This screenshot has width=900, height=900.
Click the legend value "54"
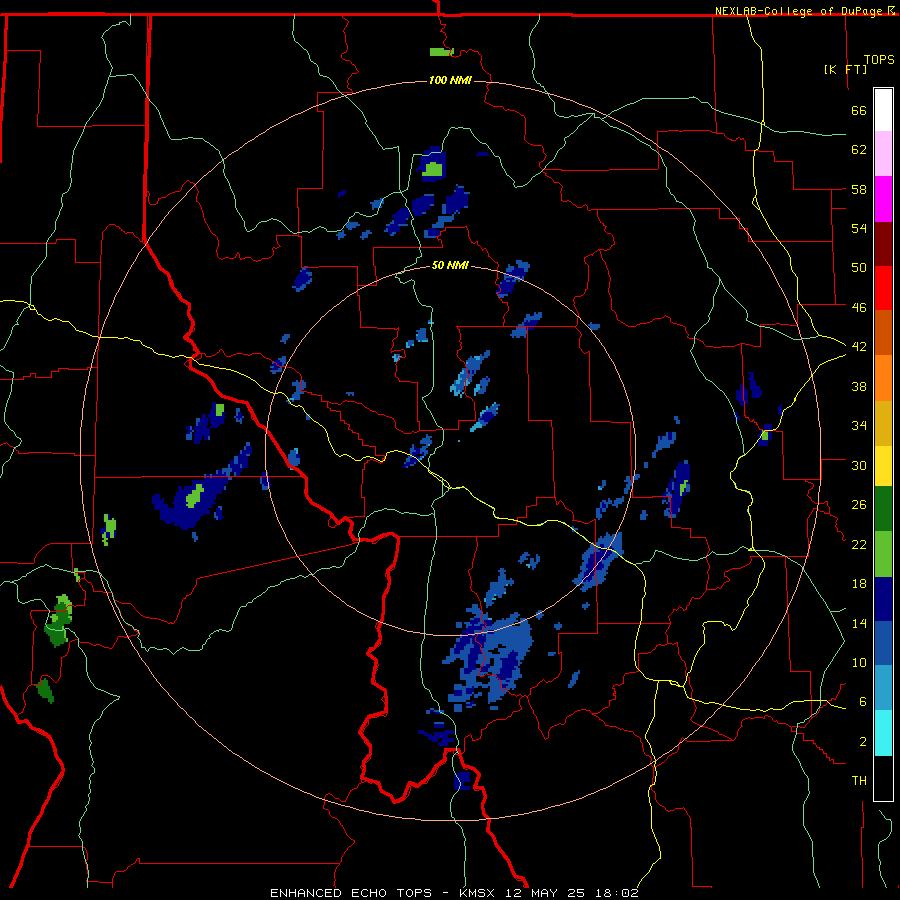pyautogui.click(x=859, y=228)
